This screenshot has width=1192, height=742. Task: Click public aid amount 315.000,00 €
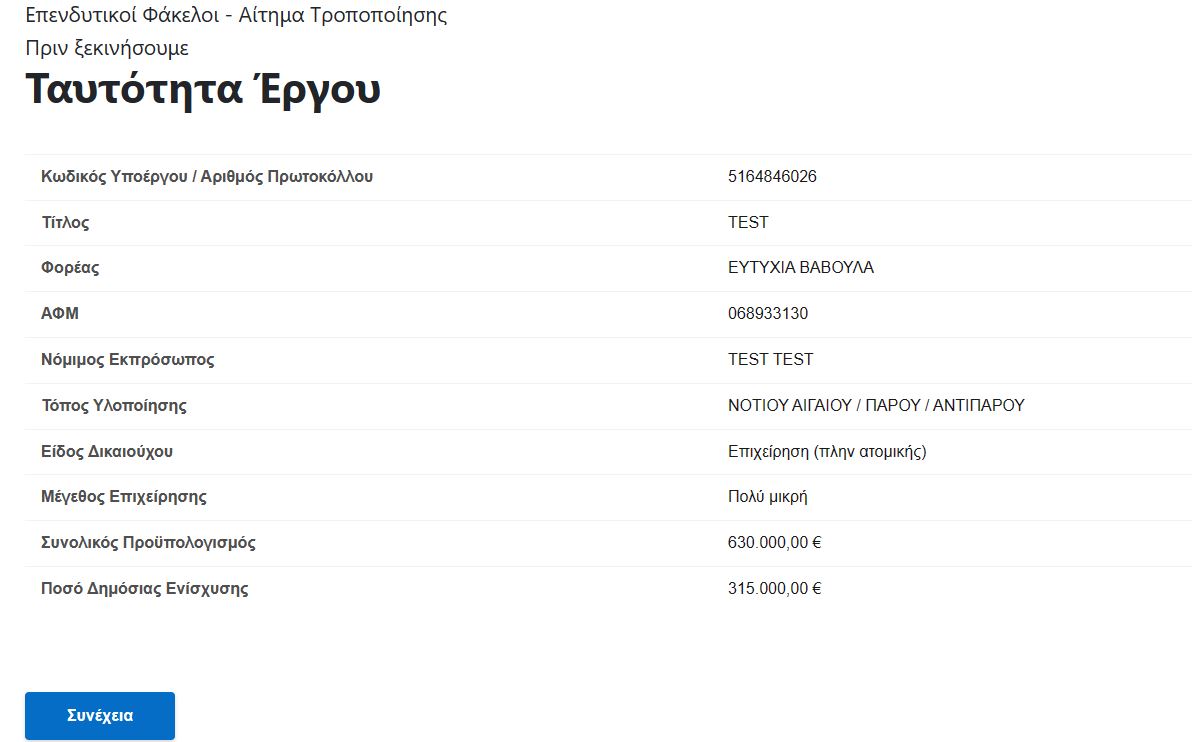click(774, 588)
